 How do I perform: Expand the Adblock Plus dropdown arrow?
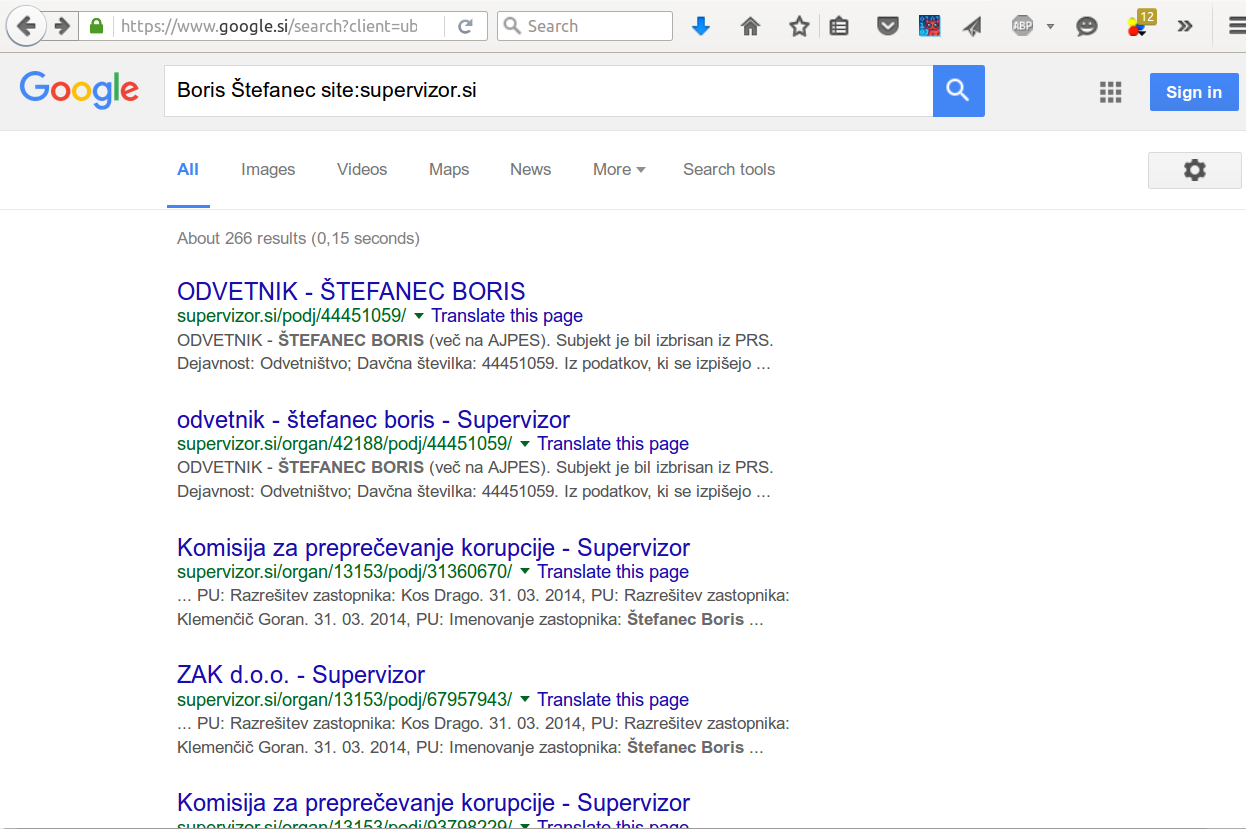[1050, 27]
